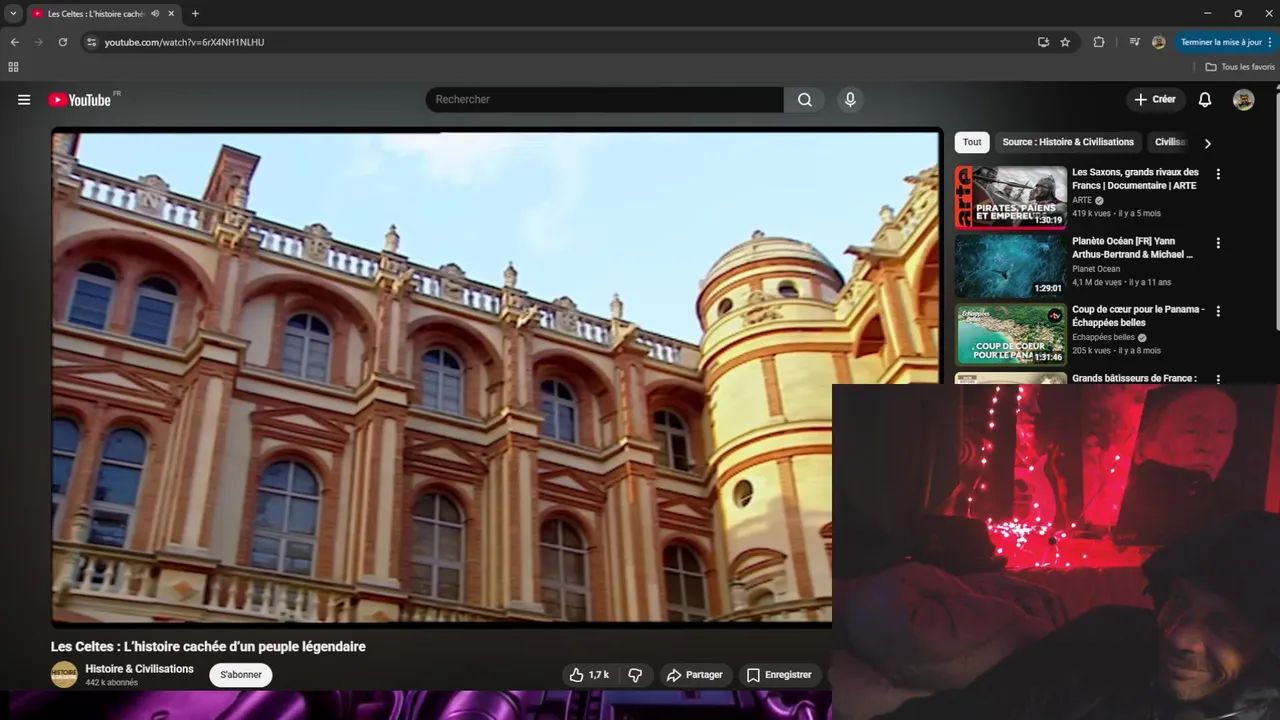Open the tab search dropdown arrow
Viewport: 1280px width, 720px height.
point(13,14)
